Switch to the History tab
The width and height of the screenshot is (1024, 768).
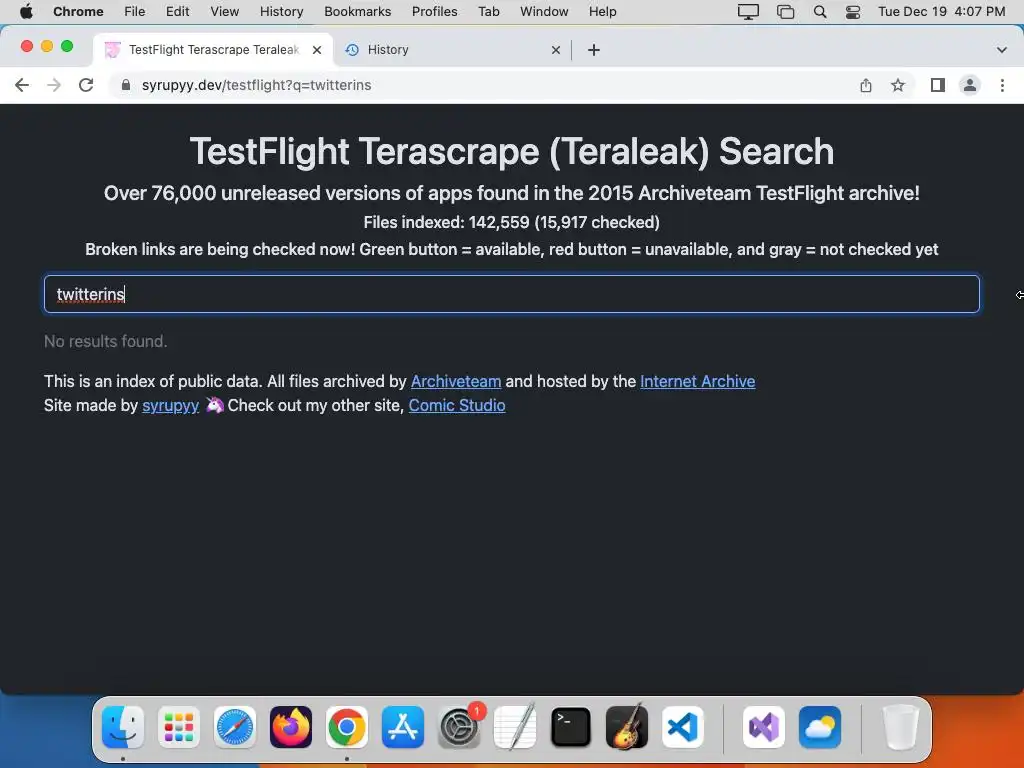pyautogui.click(x=453, y=50)
